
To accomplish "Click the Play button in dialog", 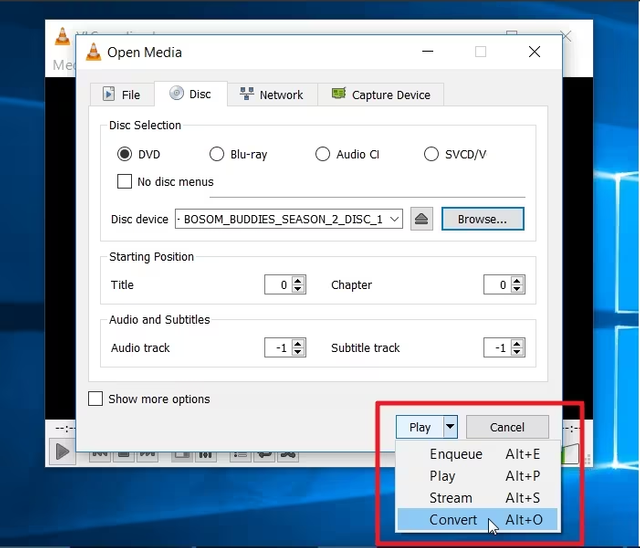I will (420, 427).
